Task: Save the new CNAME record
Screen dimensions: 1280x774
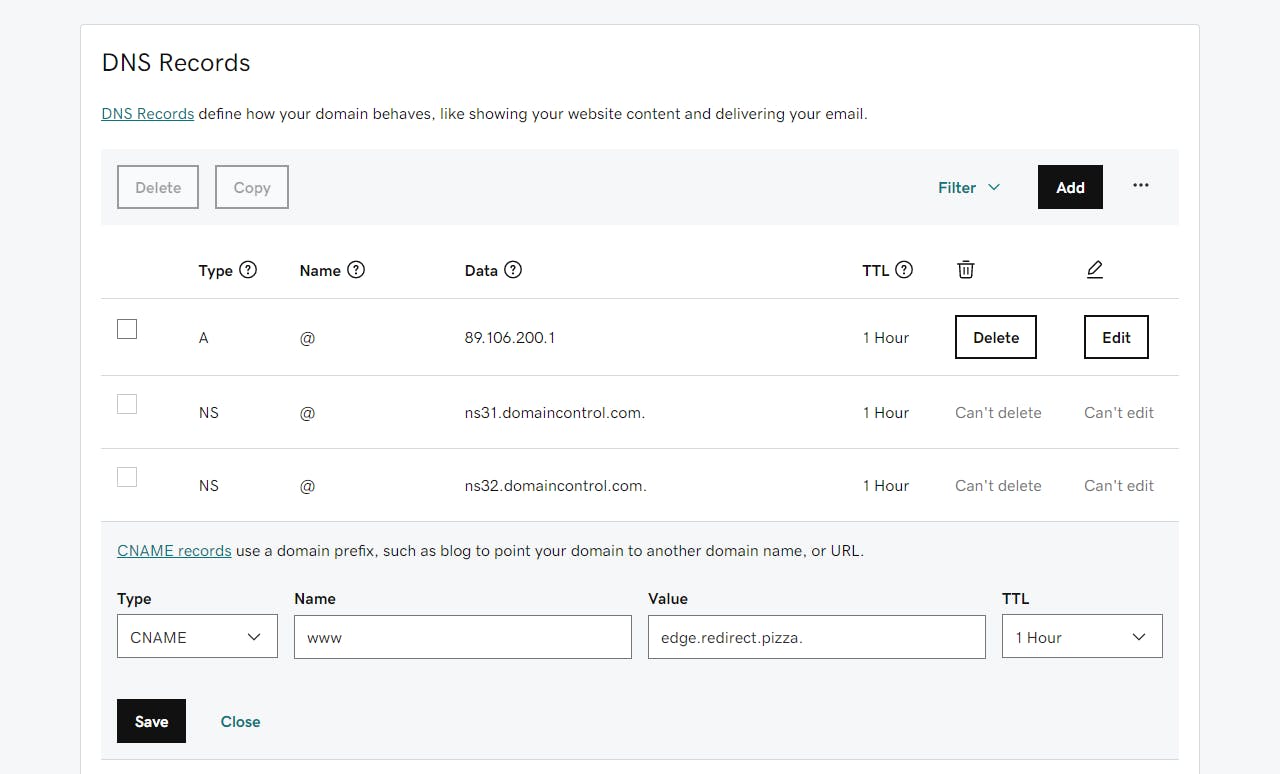Action: [x=151, y=721]
